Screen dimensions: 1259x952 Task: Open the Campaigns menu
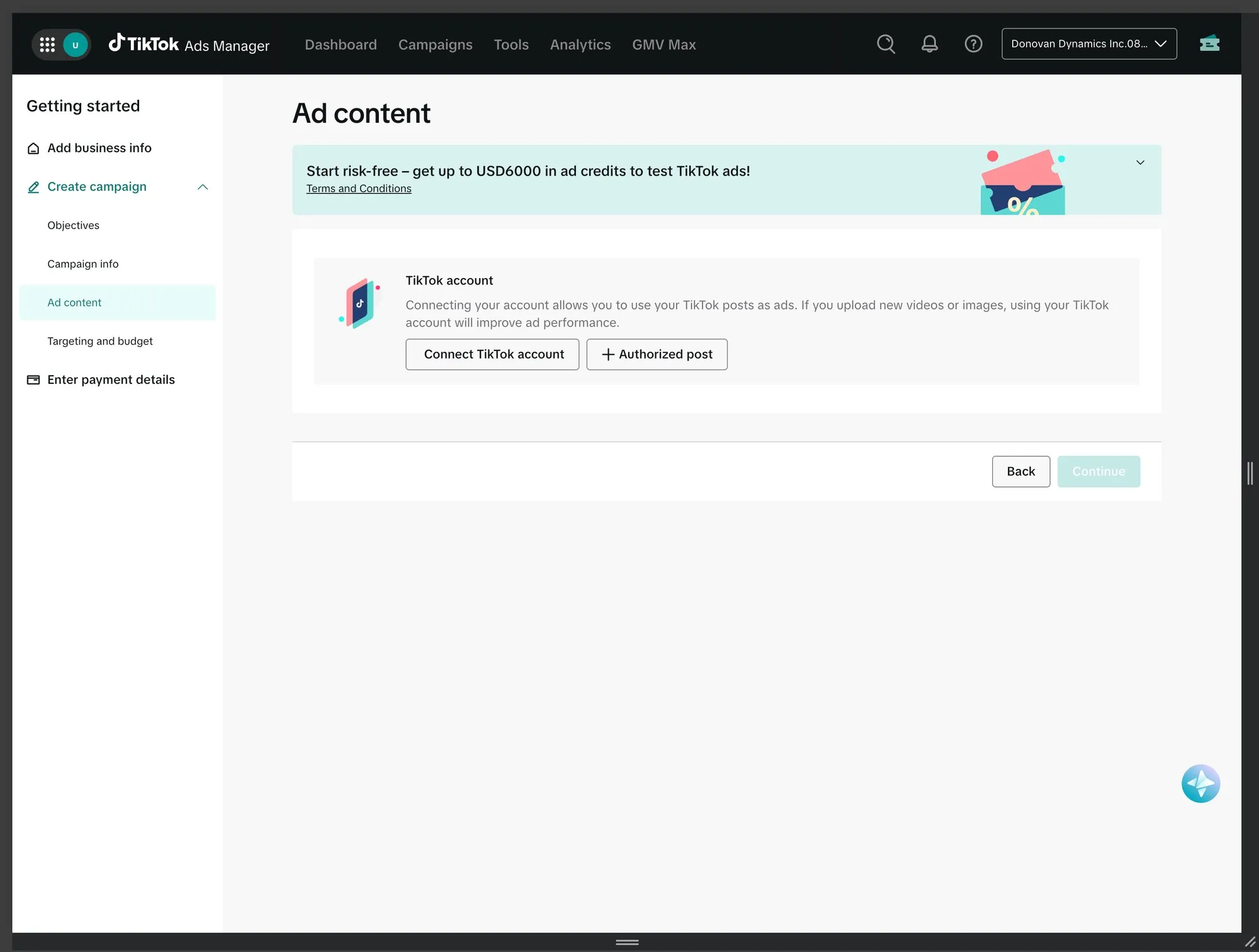pyautogui.click(x=435, y=45)
